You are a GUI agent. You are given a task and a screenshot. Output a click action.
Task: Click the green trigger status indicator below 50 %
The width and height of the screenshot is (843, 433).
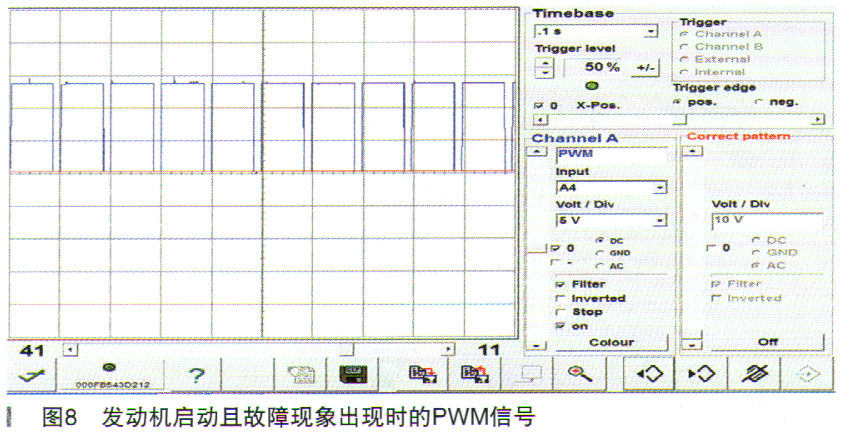click(592, 86)
